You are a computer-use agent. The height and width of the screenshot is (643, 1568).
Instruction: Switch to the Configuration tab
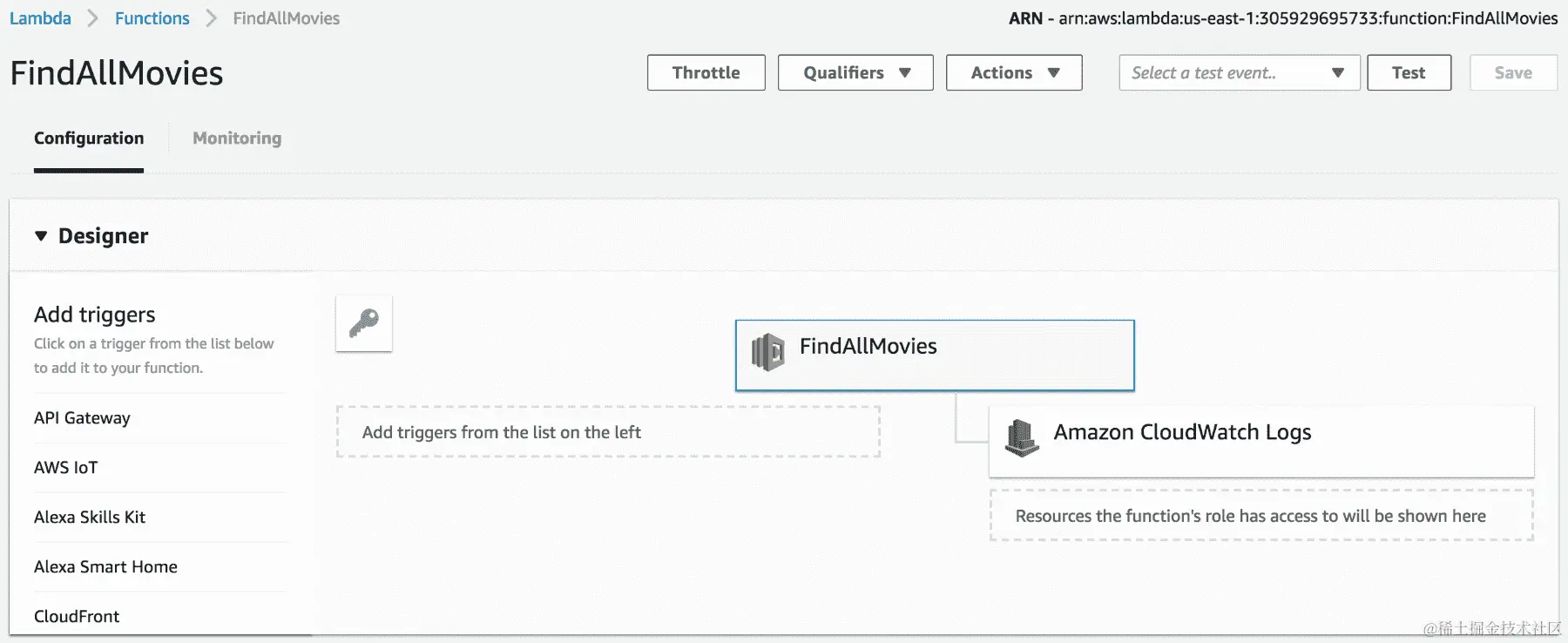(x=89, y=139)
